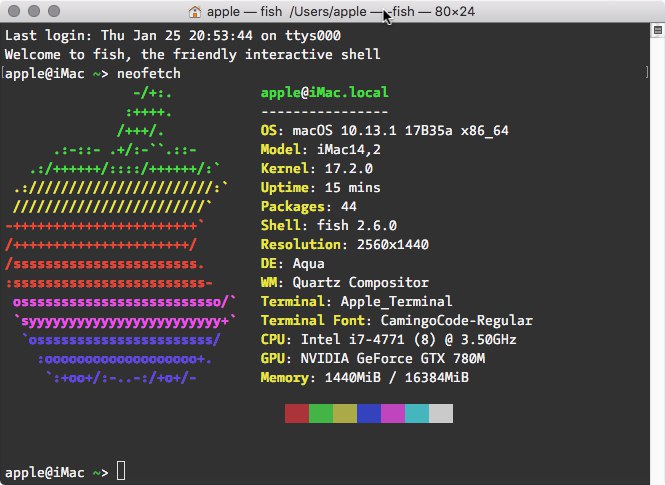Pick the magenta color block
Viewport: 665px width, 485px height.
pos(393,414)
